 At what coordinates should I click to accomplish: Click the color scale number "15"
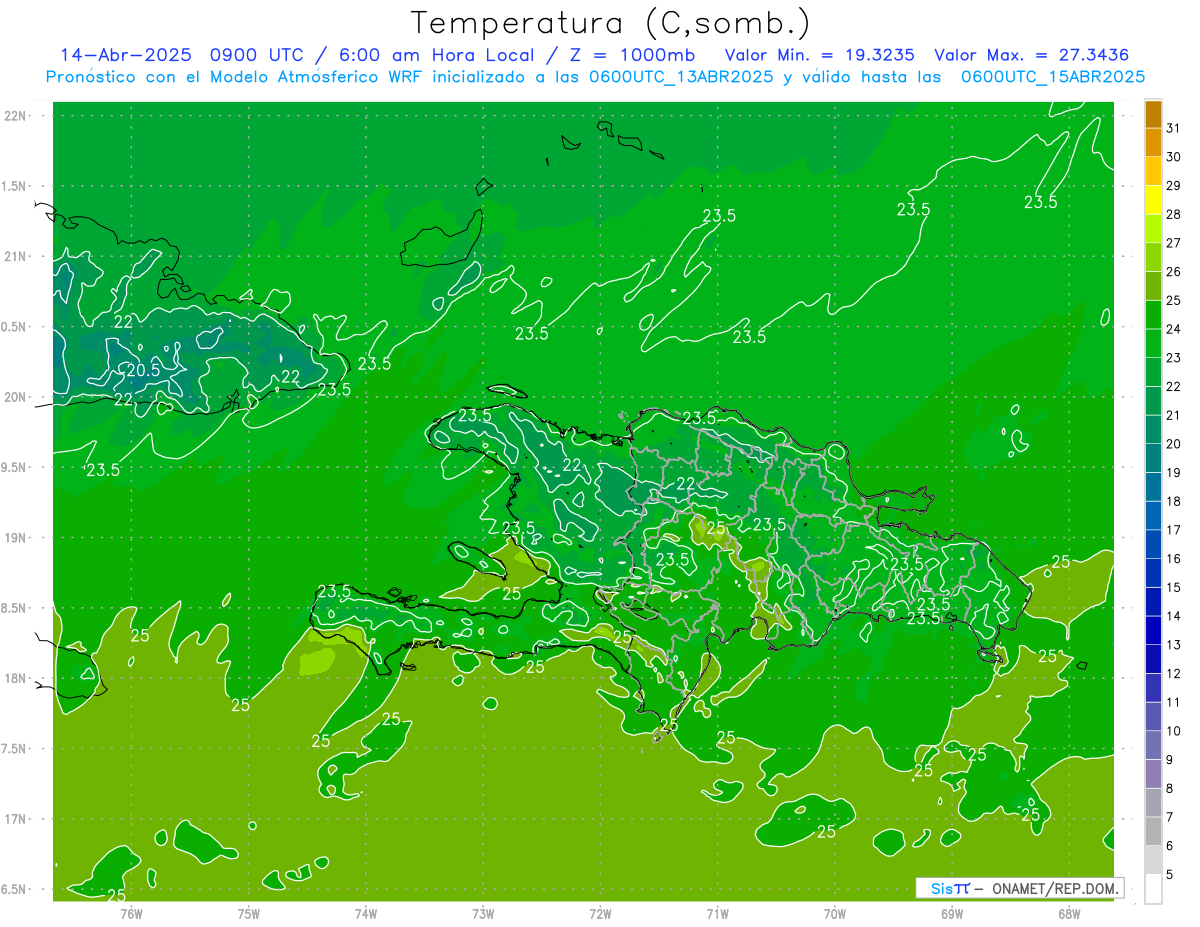pyautogui.click(x=1173, y=588)
